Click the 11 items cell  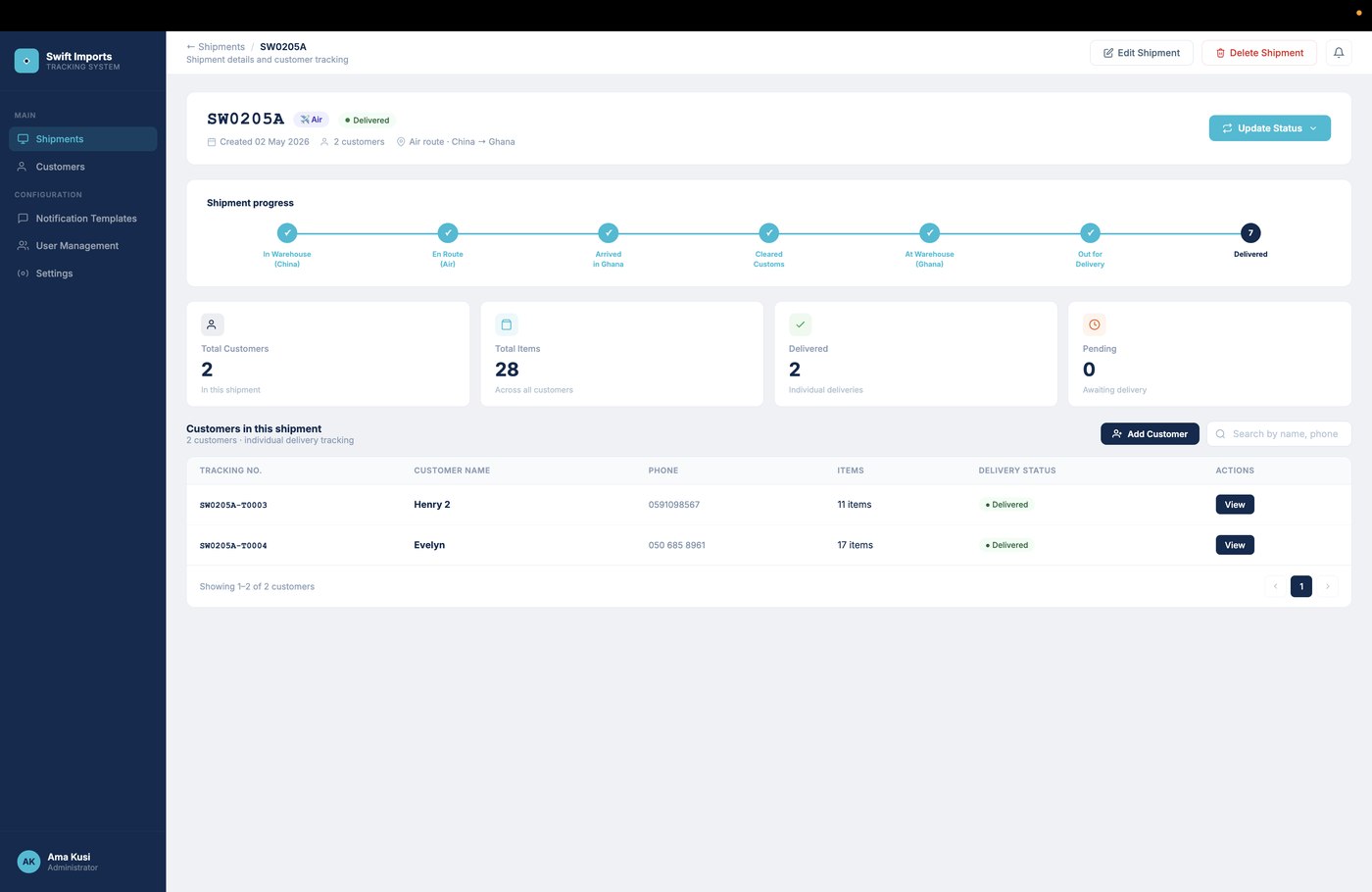click(855, 505)
